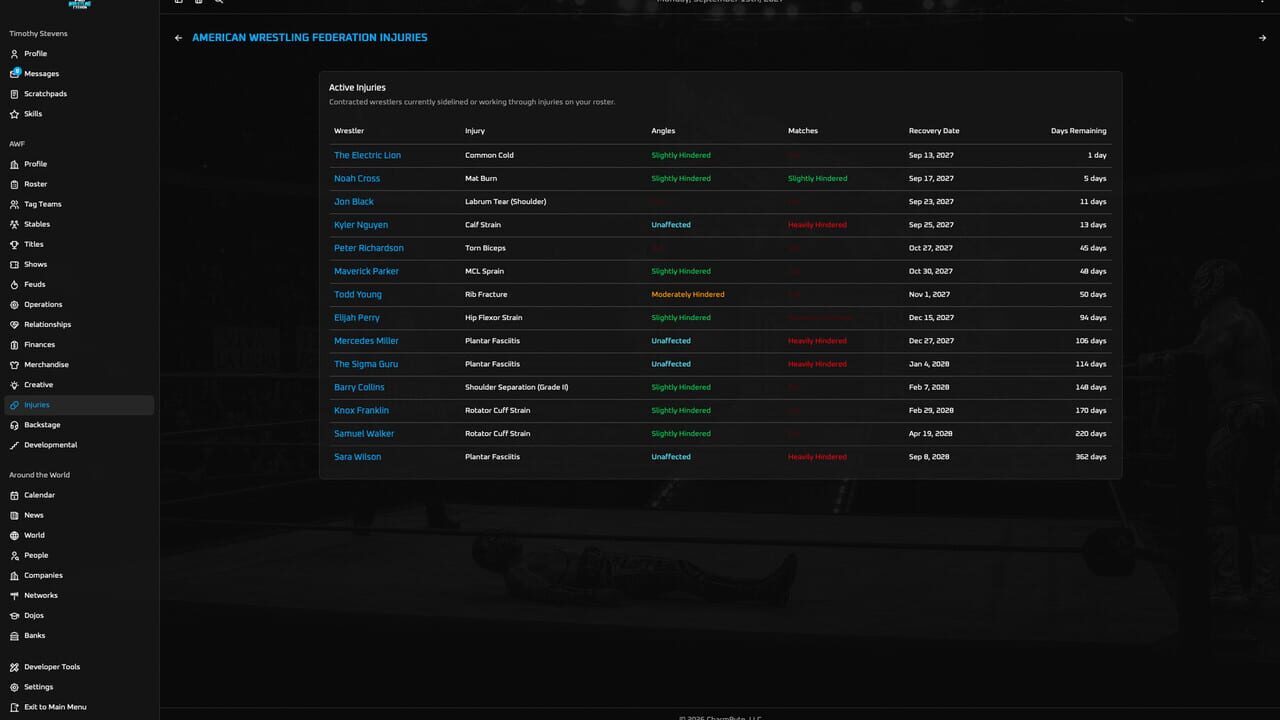Open Peter Richardson wrestler link
Image resolution: width=1280 pixels, height=720 pixels.
369,248
